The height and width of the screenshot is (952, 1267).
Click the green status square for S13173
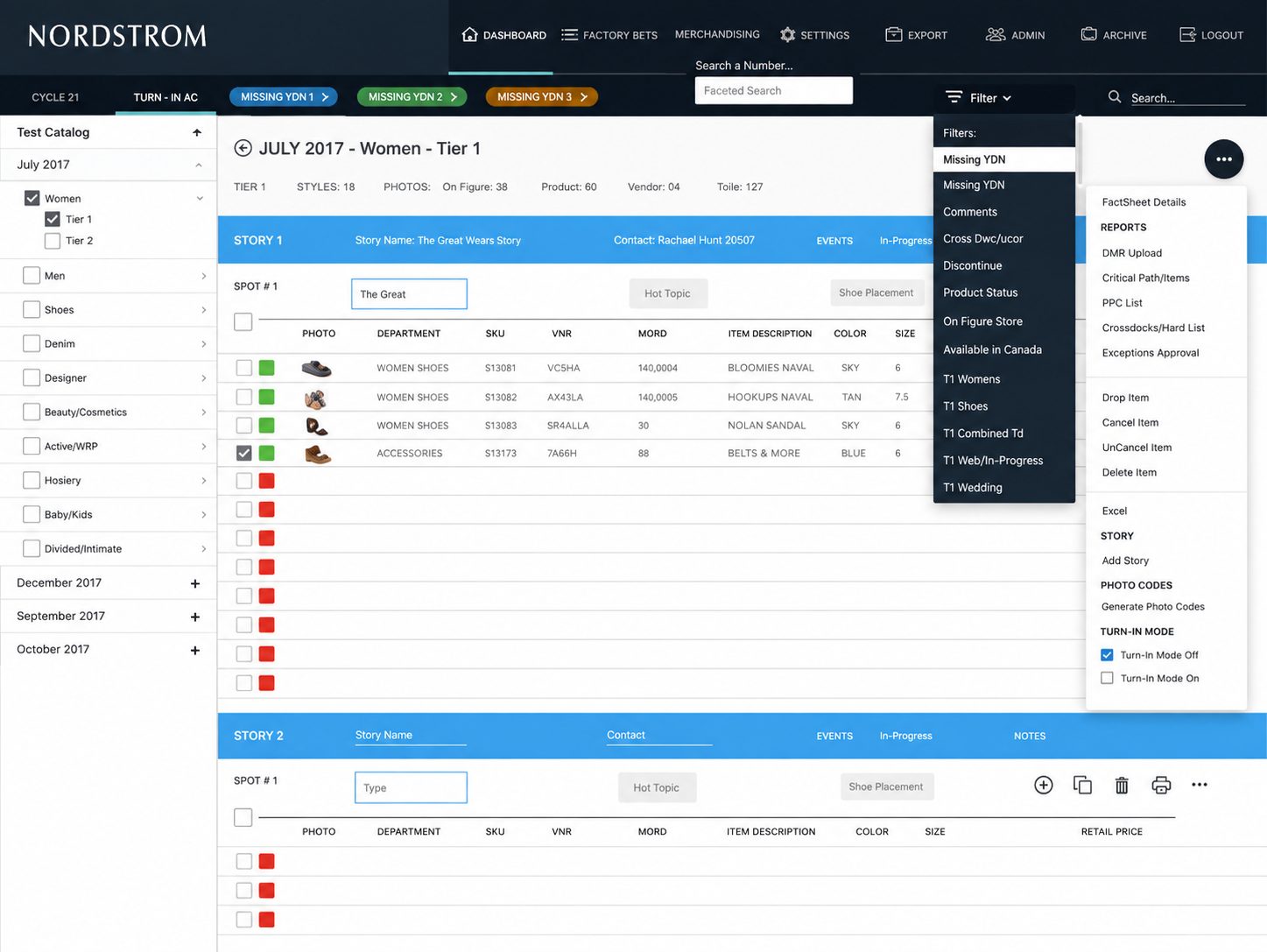pyautogui.click(x=267, y=453)
